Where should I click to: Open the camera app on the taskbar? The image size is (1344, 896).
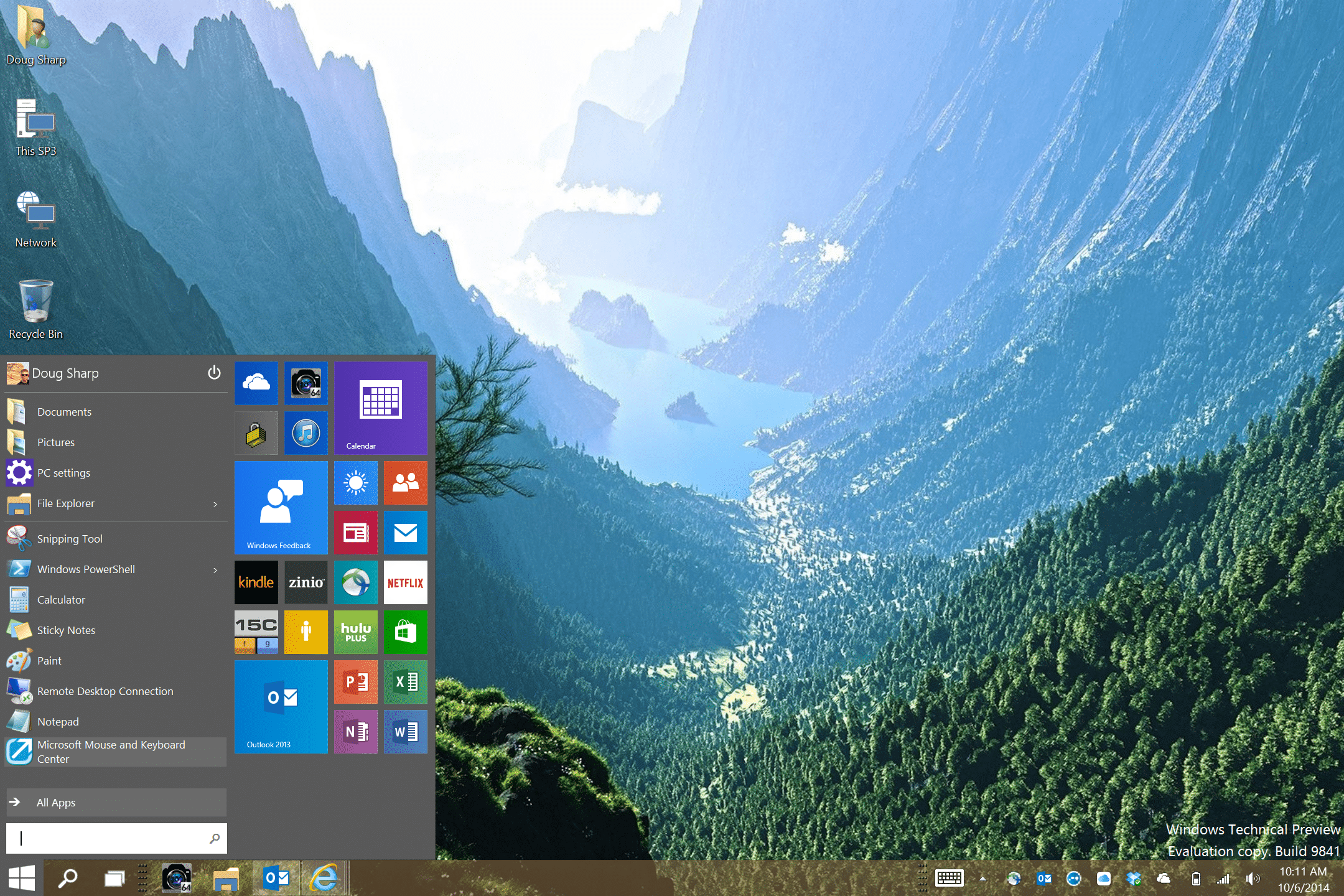(177, 879)
